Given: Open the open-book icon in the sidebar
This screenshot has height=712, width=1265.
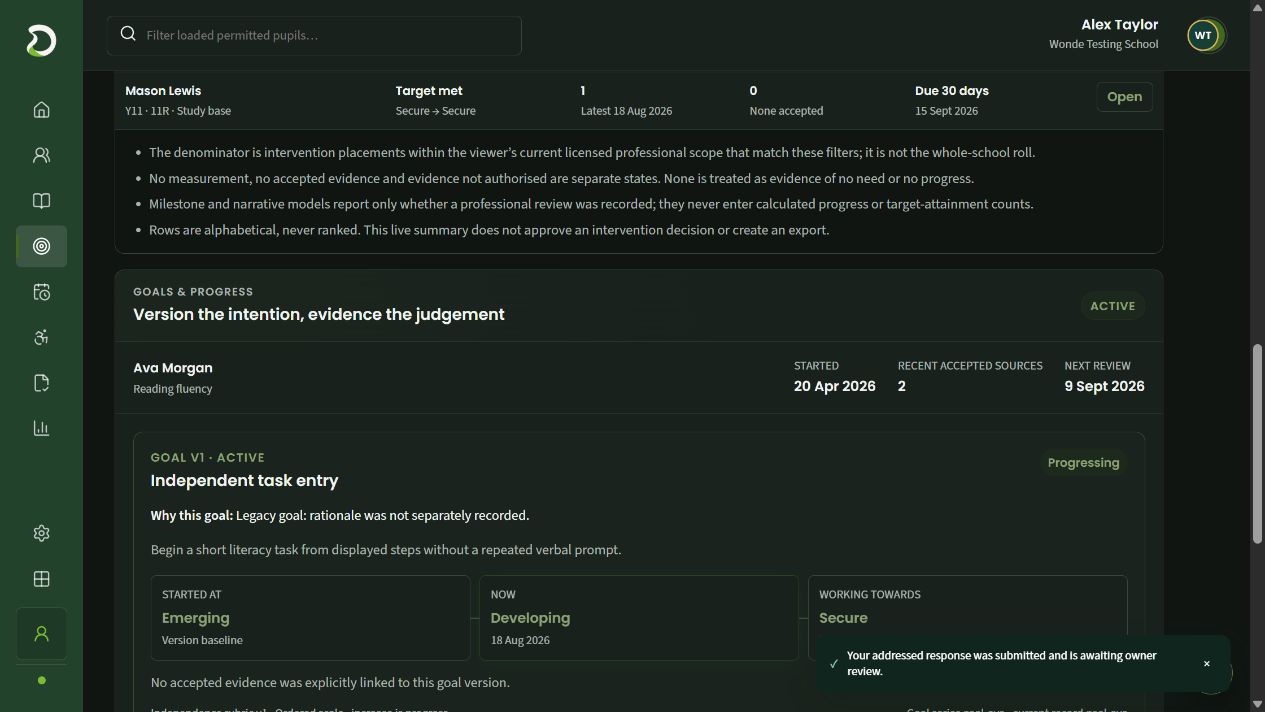Looking at the screenshot, I should point(41,201).
